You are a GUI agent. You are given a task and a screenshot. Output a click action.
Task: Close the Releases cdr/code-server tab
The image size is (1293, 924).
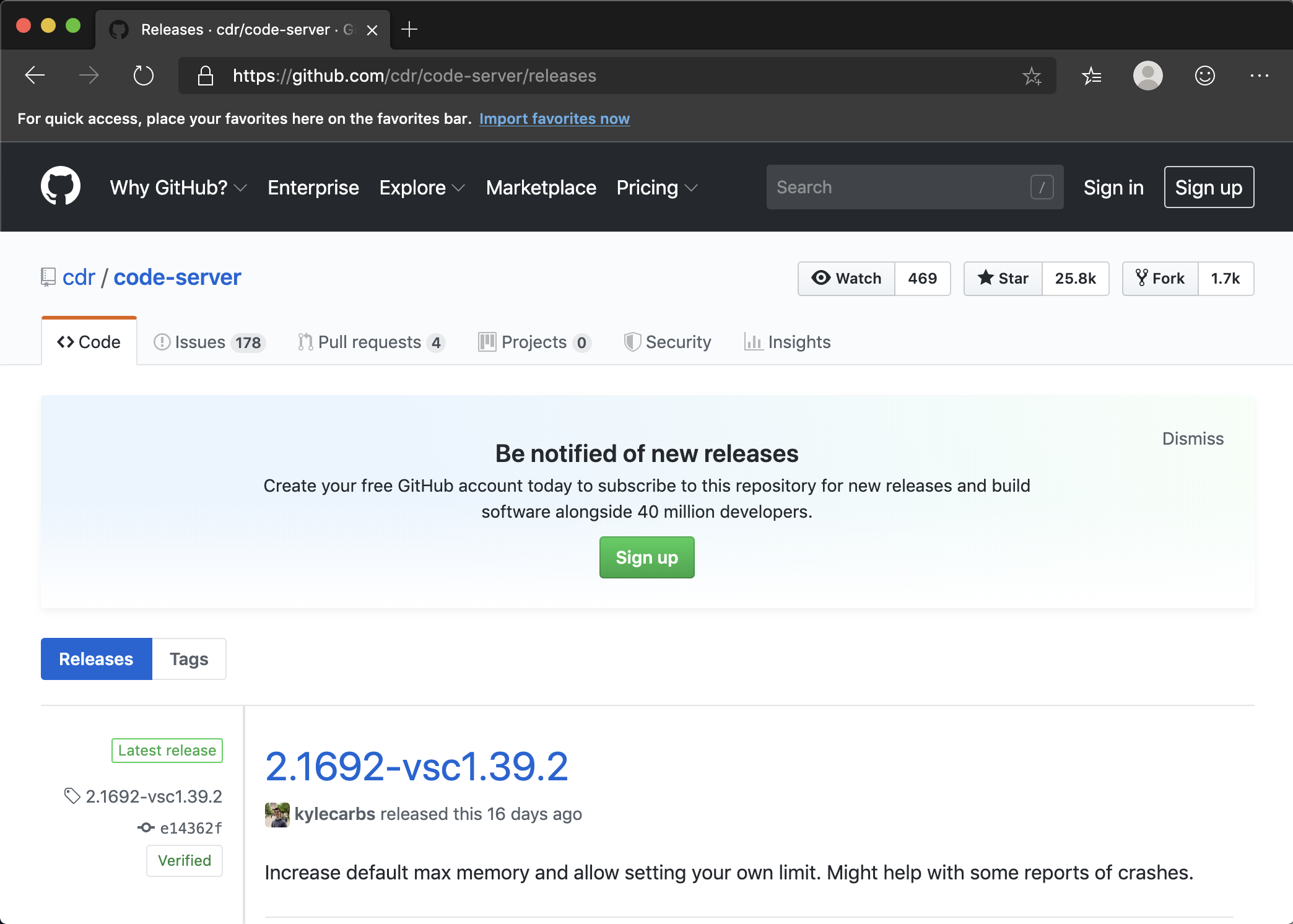point(372,30)
